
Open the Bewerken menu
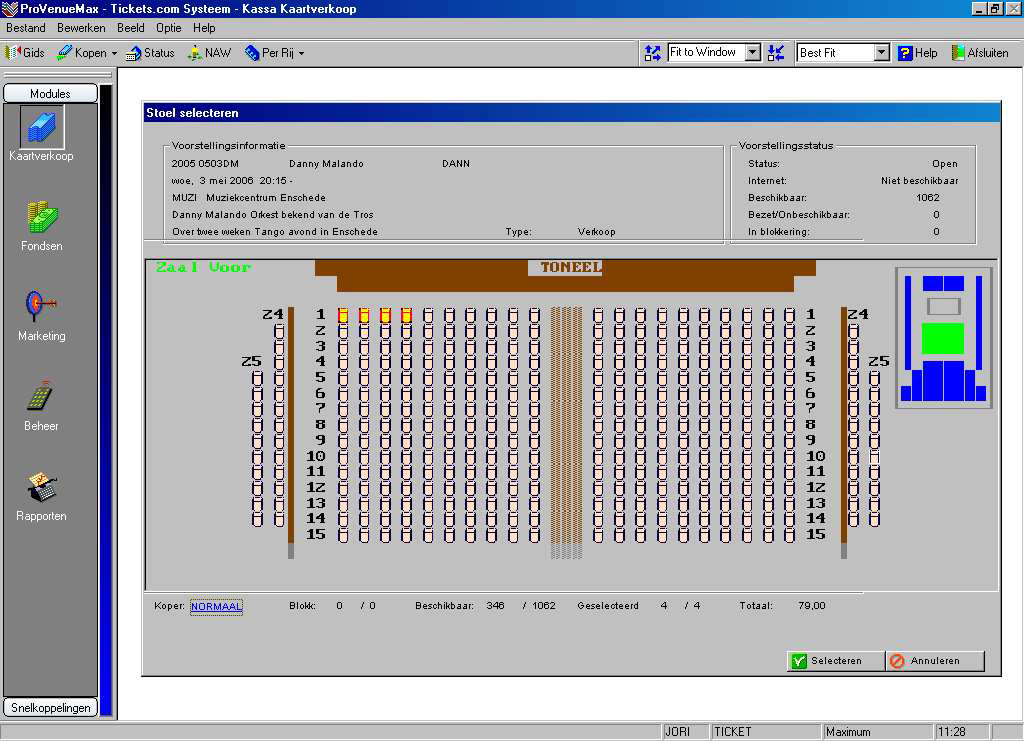(x=81, y=28)
